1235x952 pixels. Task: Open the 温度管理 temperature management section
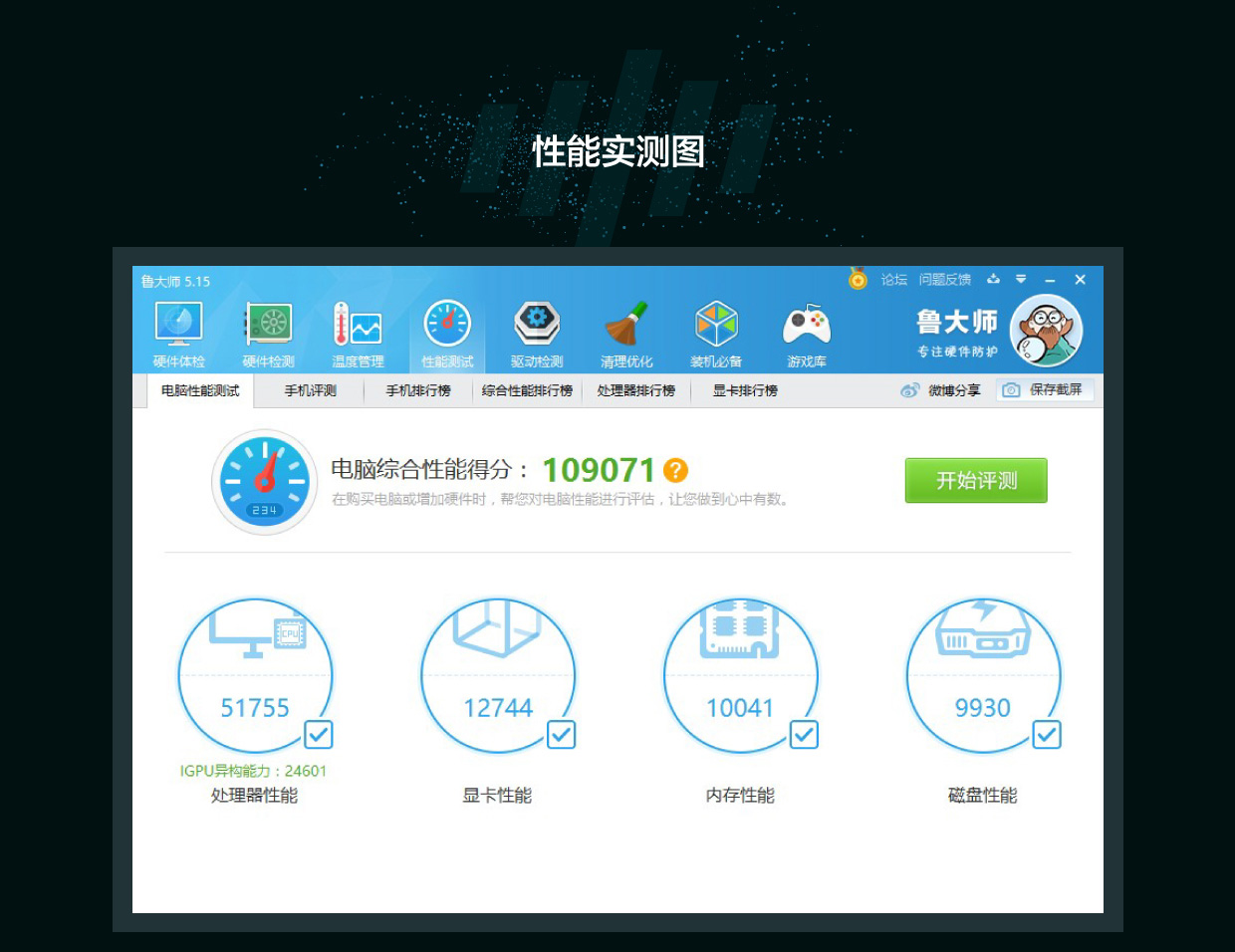[358, 335]
